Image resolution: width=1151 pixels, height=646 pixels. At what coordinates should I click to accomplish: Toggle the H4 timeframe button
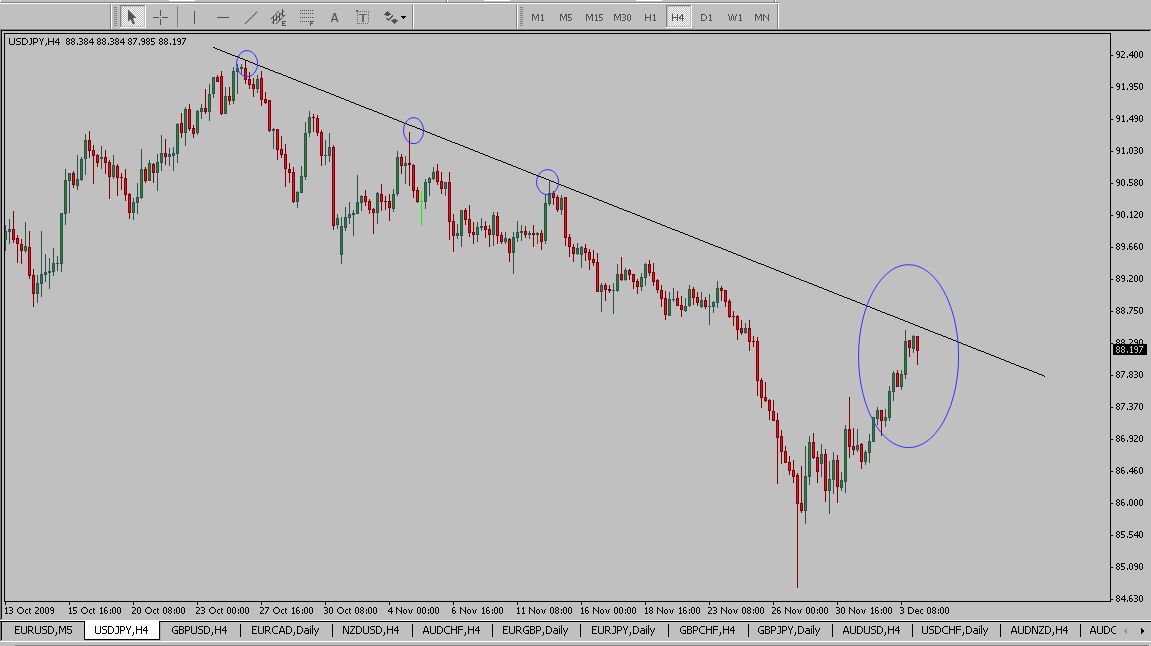click(x=678, y=17)
